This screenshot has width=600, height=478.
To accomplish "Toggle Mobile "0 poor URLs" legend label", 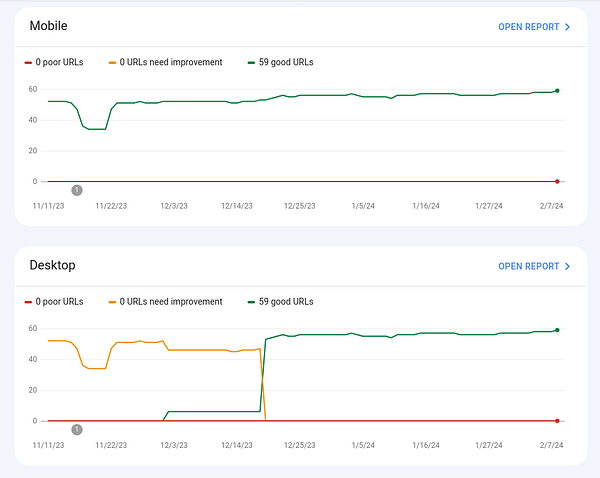I will pos(60,62).
